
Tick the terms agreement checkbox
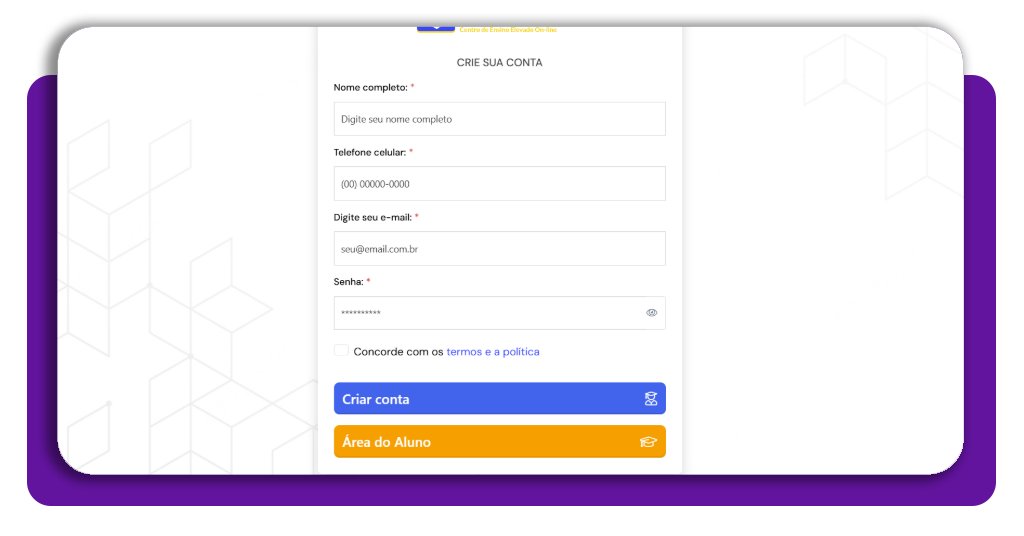click(x=341, y=351)
